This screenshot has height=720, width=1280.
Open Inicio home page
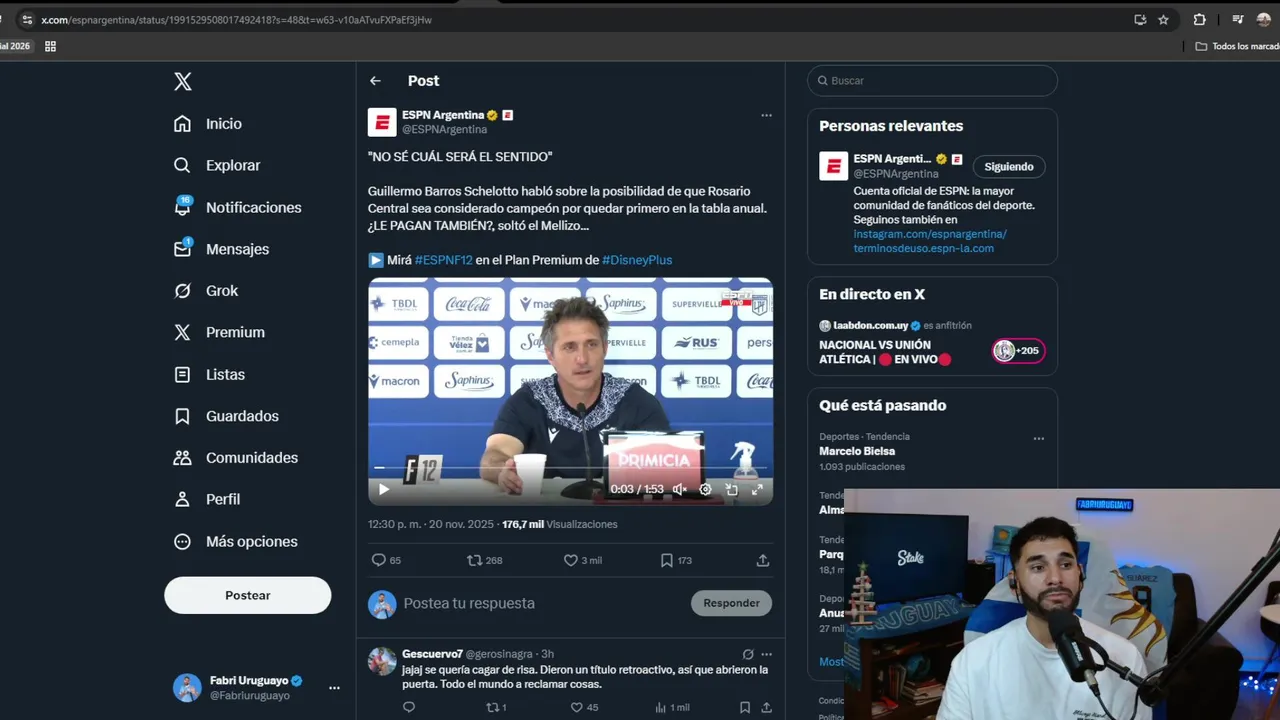tap(208, 124)
